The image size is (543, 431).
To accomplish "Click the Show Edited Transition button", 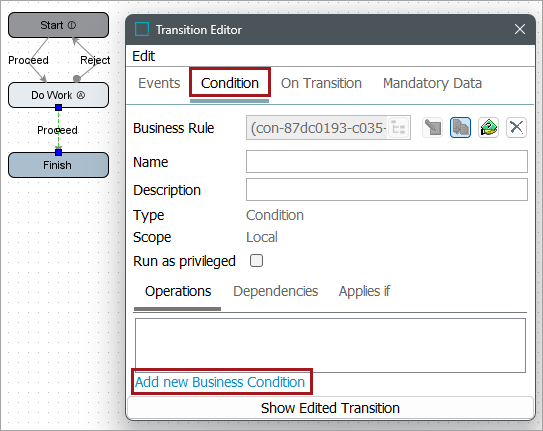I will click(x=330, y=408).
